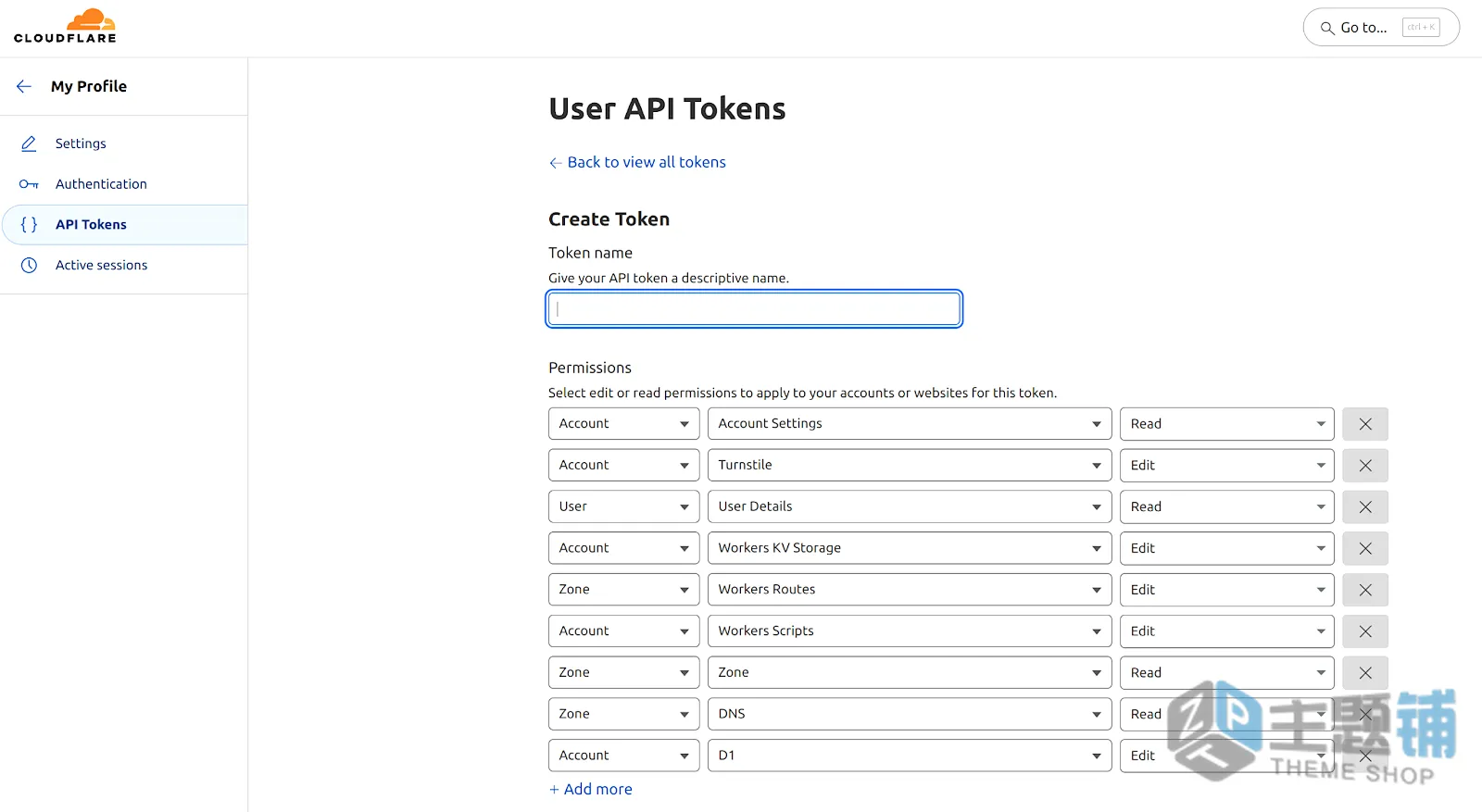Open scope dropdown for Workers Routes row
This screenshot has height=812, width=1482.
623,589
